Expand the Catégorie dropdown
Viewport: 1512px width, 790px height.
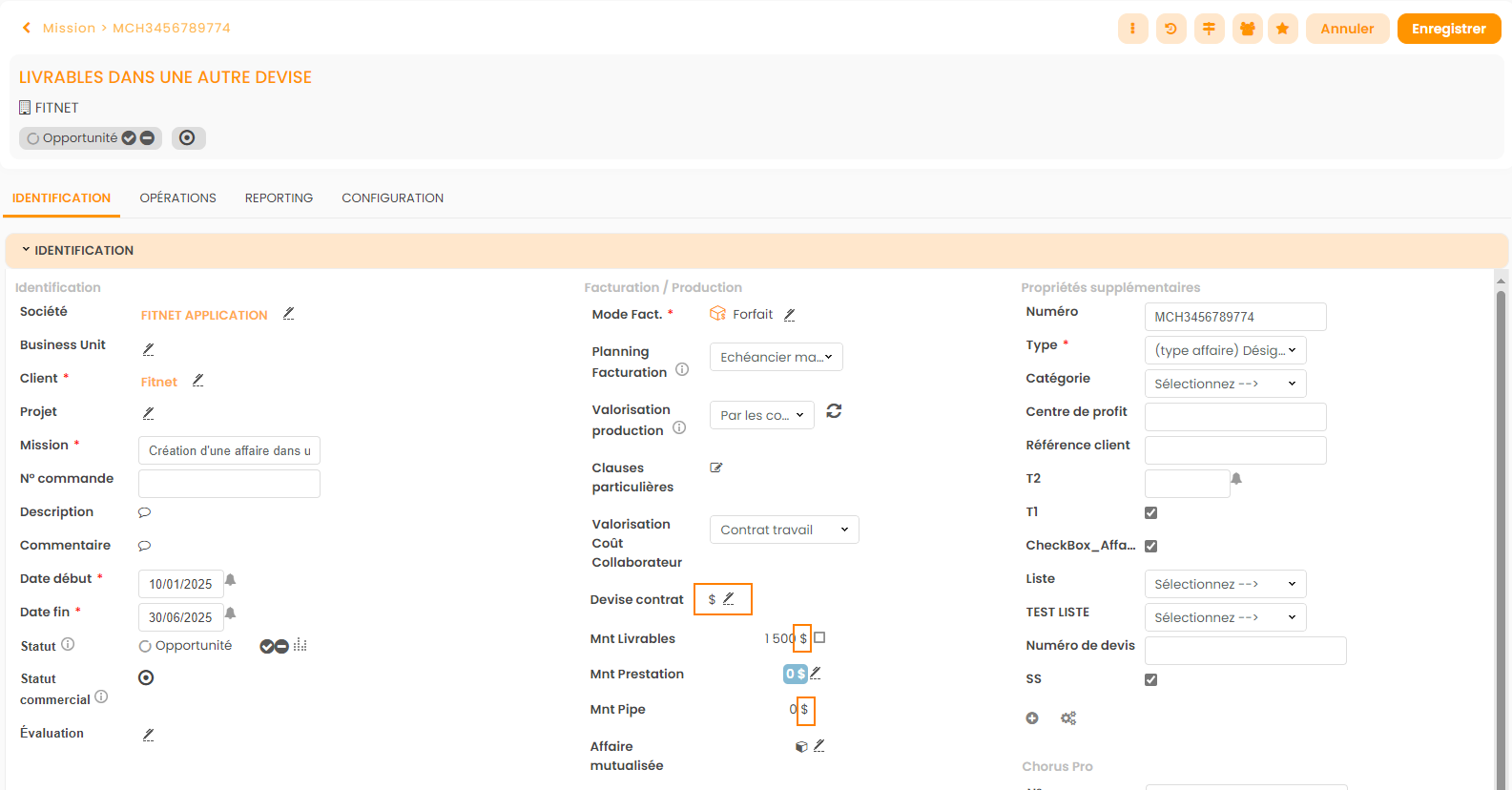tap(1224, 384)
